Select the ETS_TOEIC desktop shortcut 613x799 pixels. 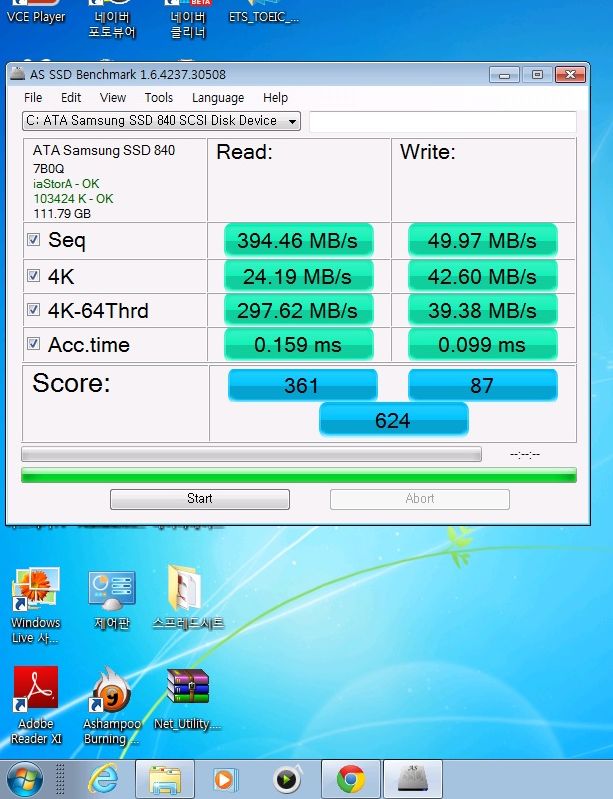click(263, 13)
